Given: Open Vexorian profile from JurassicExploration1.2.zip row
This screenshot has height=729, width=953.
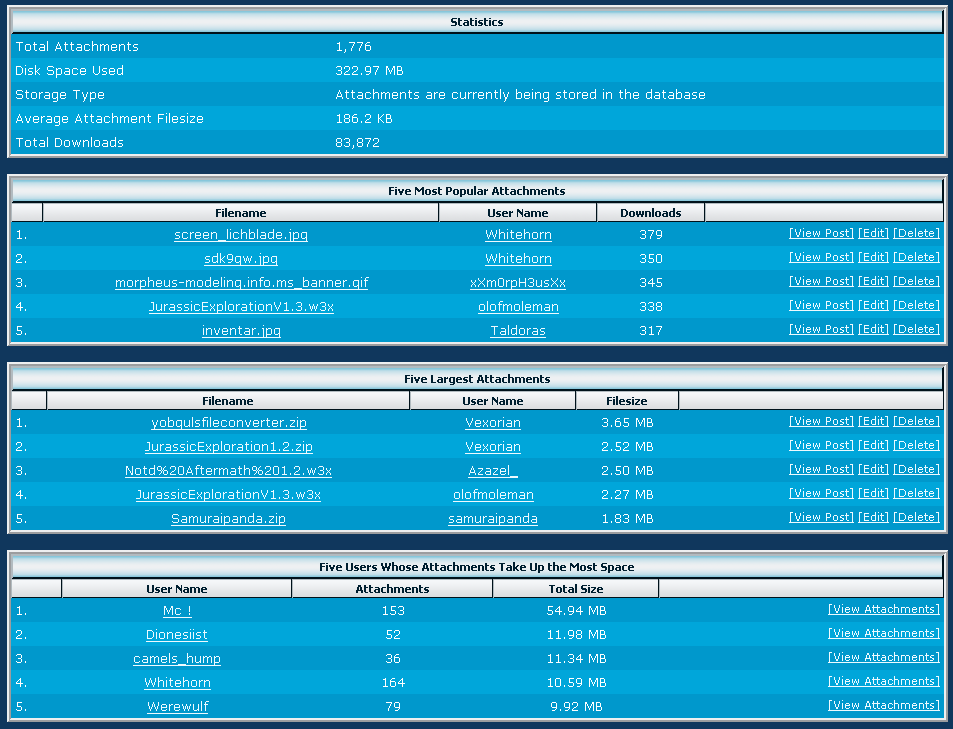Looking at the screenshot, I should (493, 447).
